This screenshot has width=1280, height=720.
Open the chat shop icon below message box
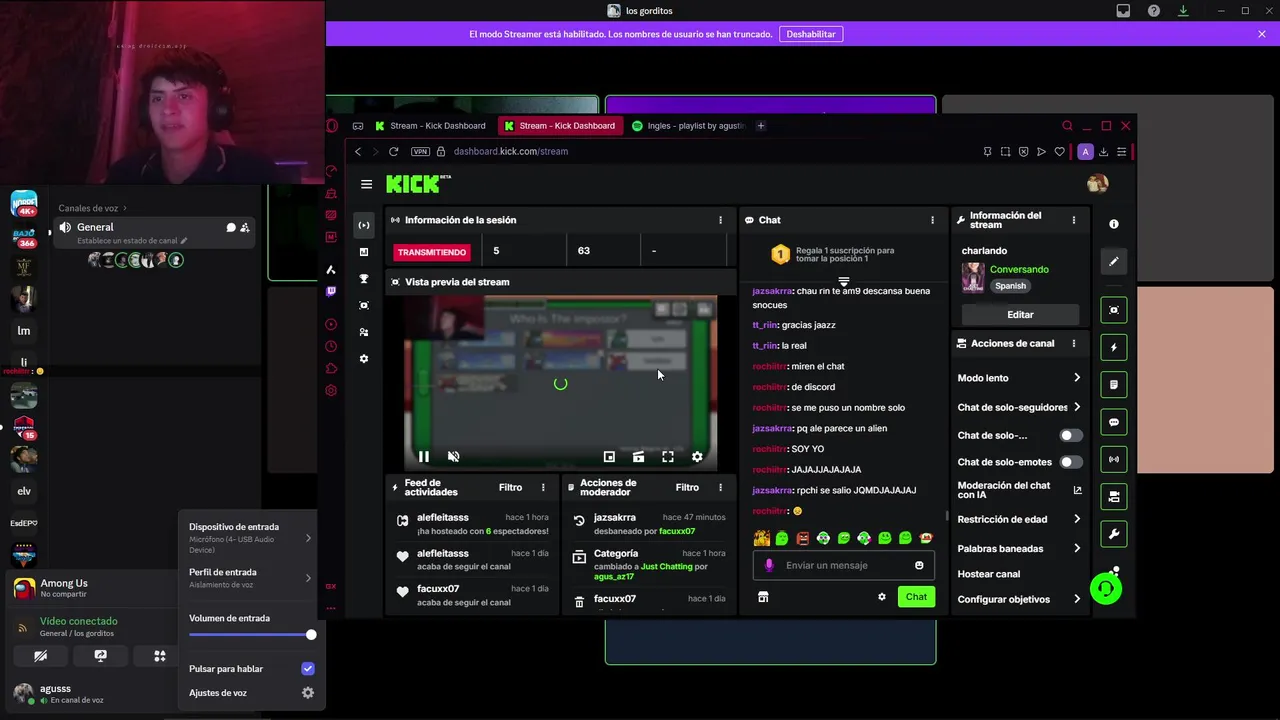pos(763,597)
